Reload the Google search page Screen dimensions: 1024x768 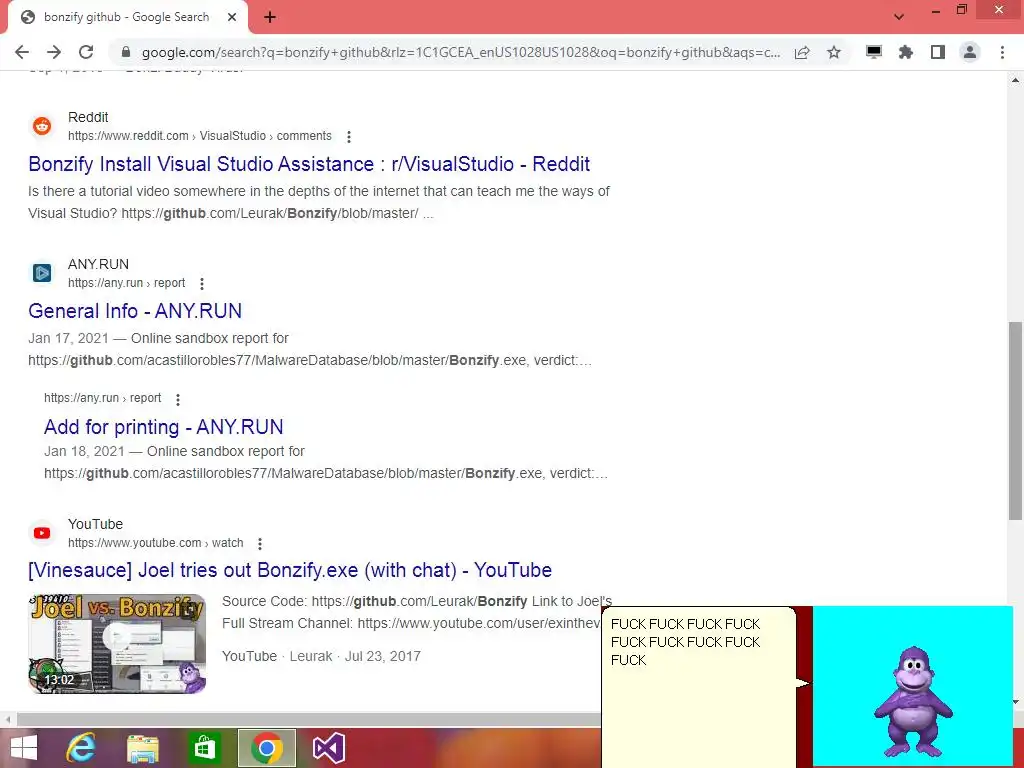pyautogui.click(x=86, y=52)
